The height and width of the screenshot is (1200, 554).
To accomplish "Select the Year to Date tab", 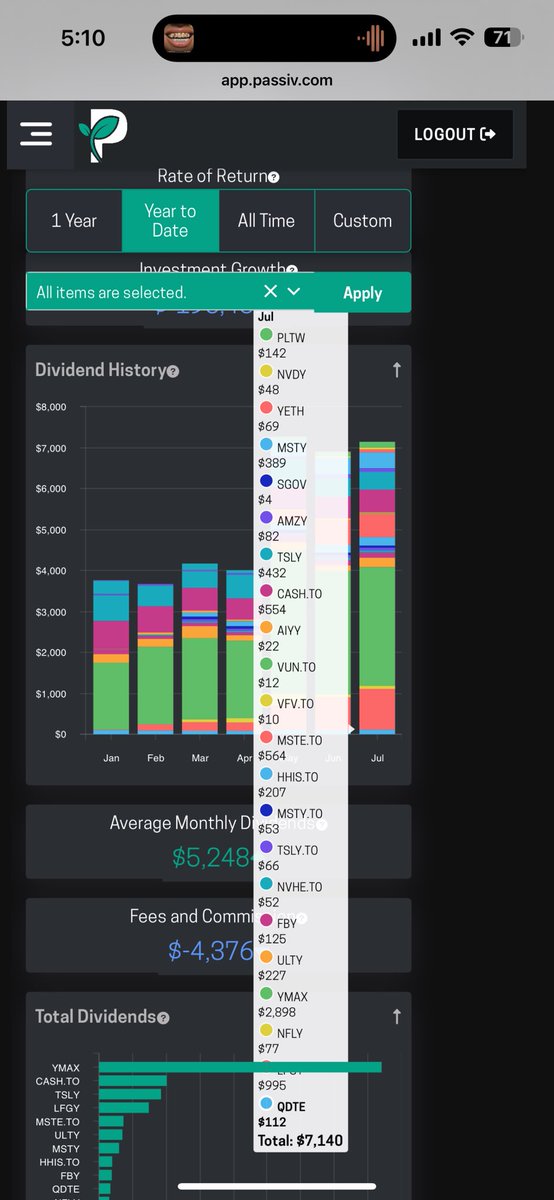I will pyautogui.click(x=170, y=221).
